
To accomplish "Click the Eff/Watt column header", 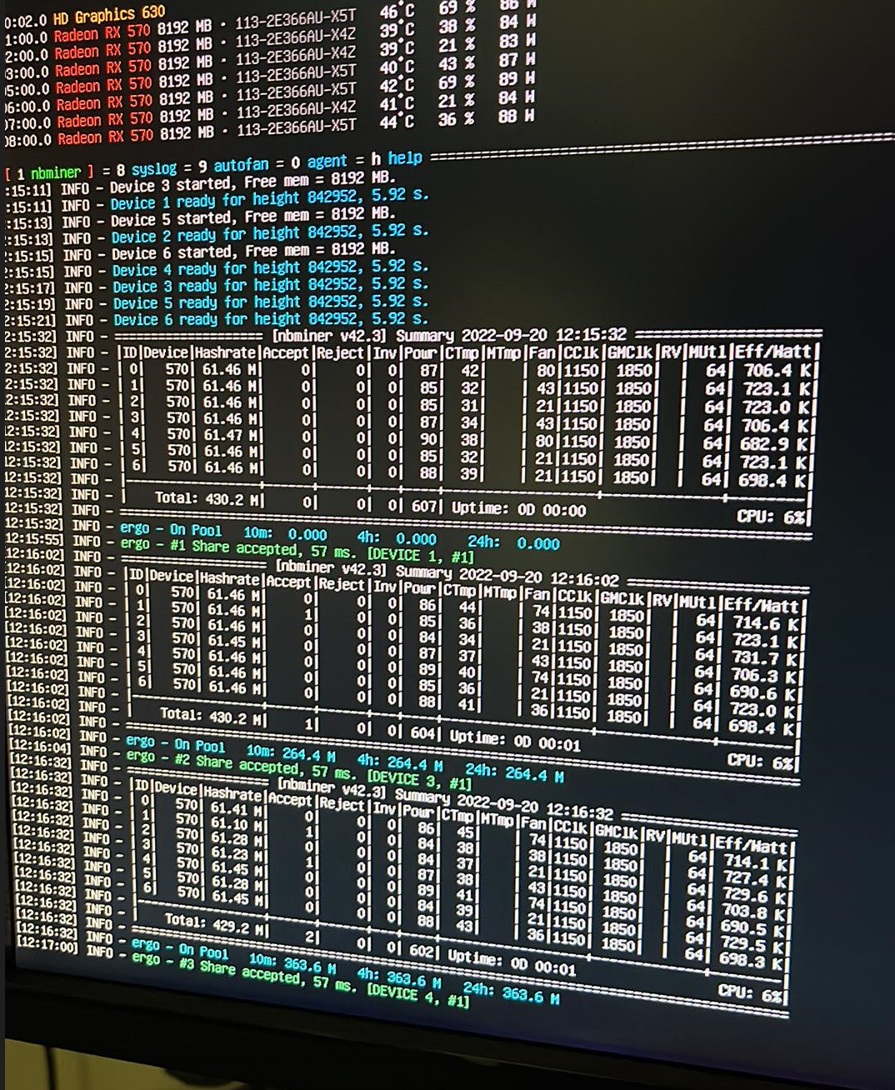I will click(x=775, y=350).
